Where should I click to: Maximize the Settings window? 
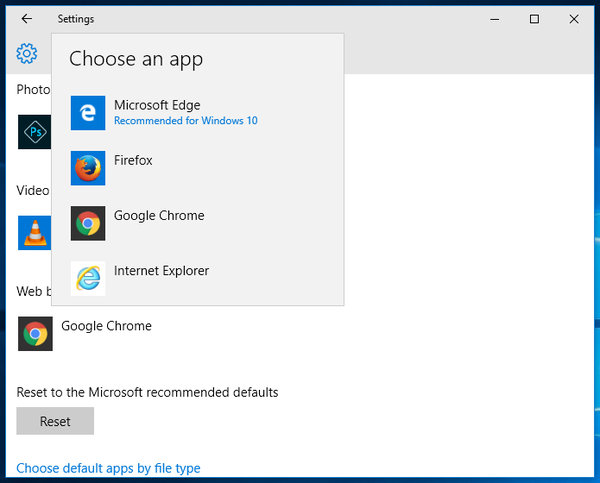click(x=534, y=19)
